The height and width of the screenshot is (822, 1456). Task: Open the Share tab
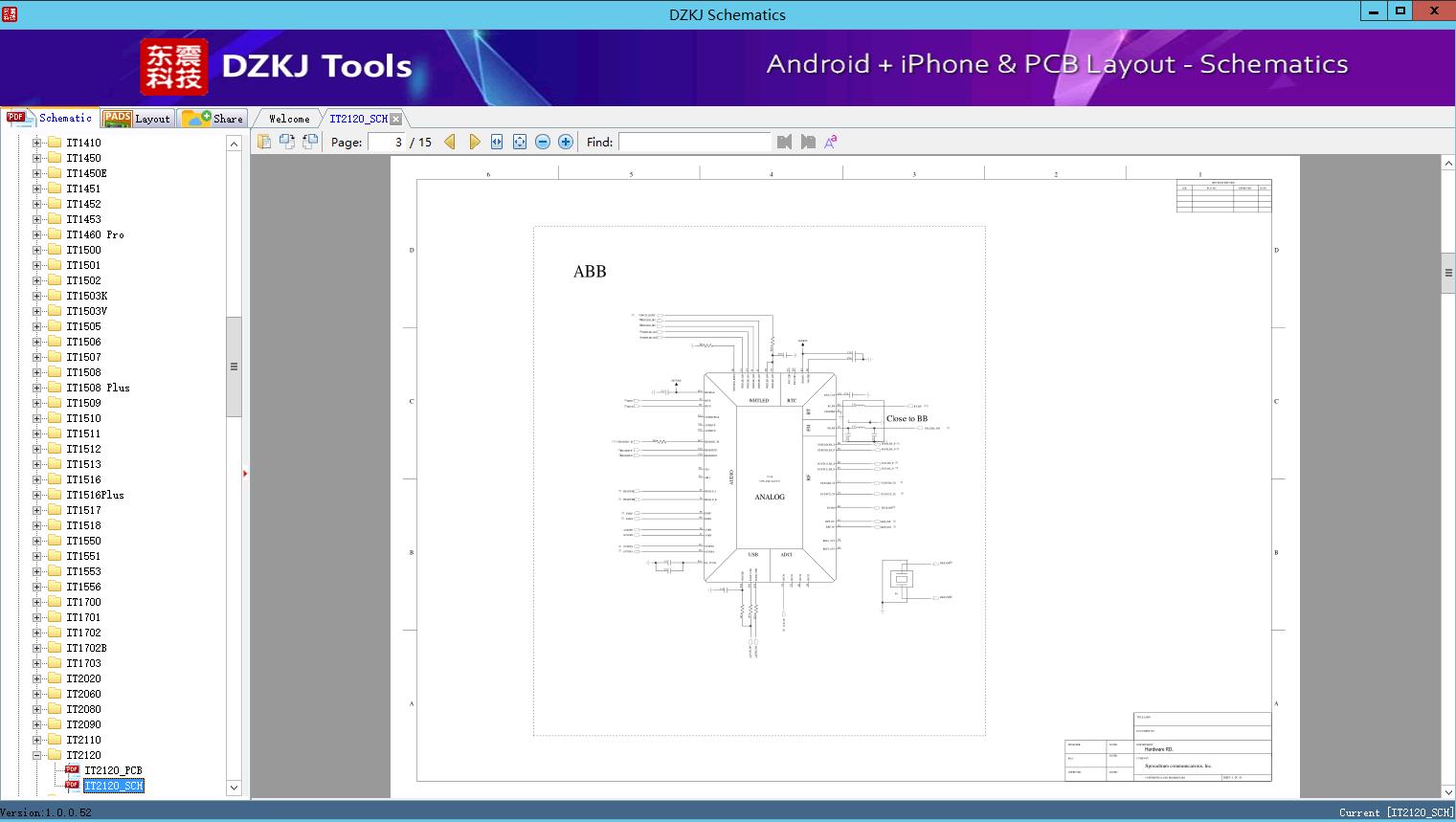click(x=214, y=119)
